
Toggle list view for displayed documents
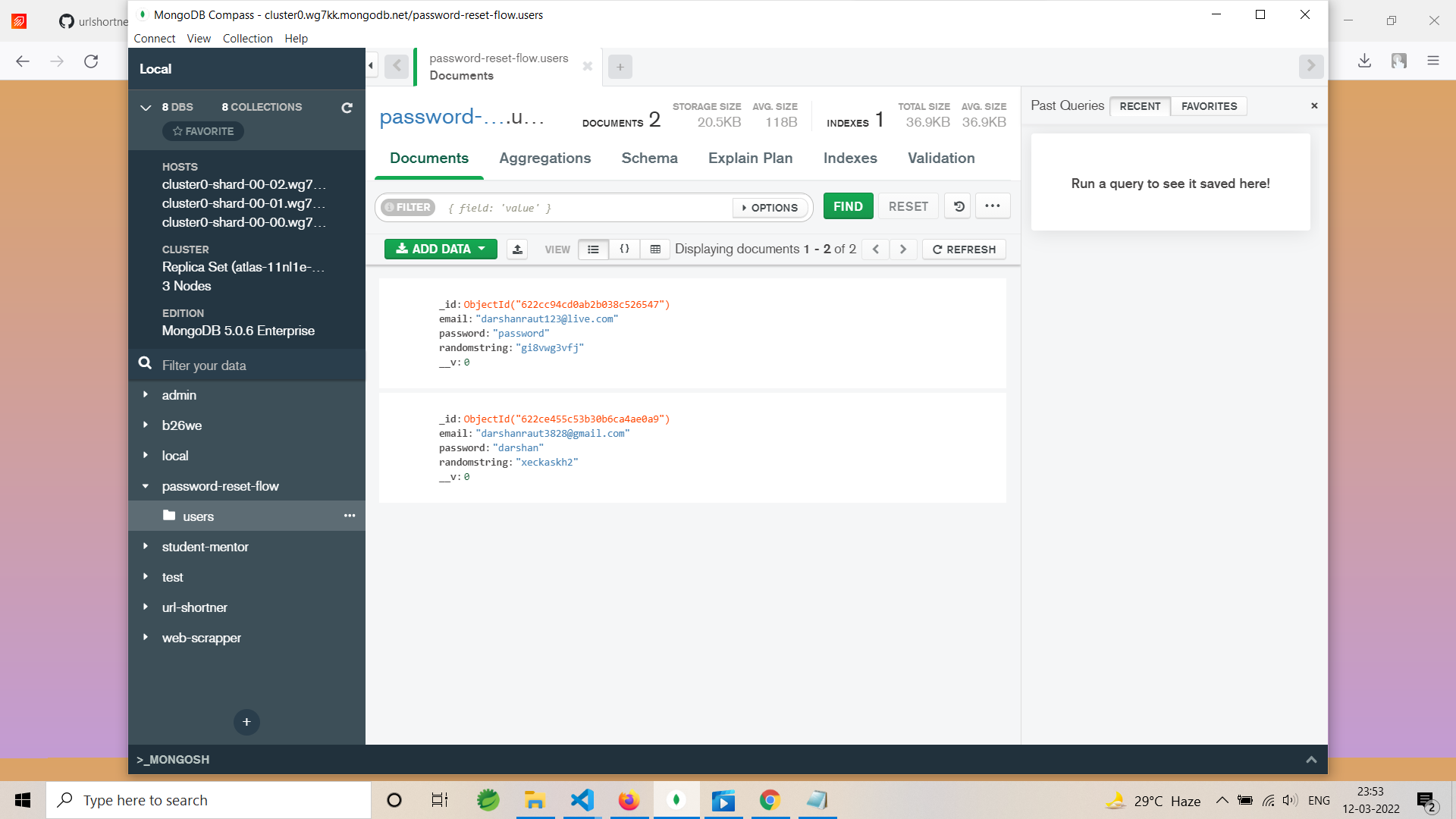coord(594,249)
